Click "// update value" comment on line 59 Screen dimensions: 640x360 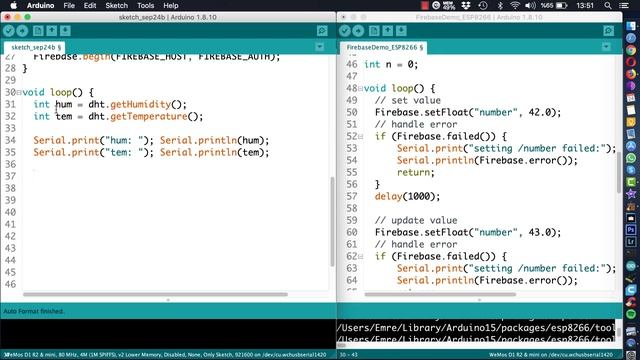[416, 220]
